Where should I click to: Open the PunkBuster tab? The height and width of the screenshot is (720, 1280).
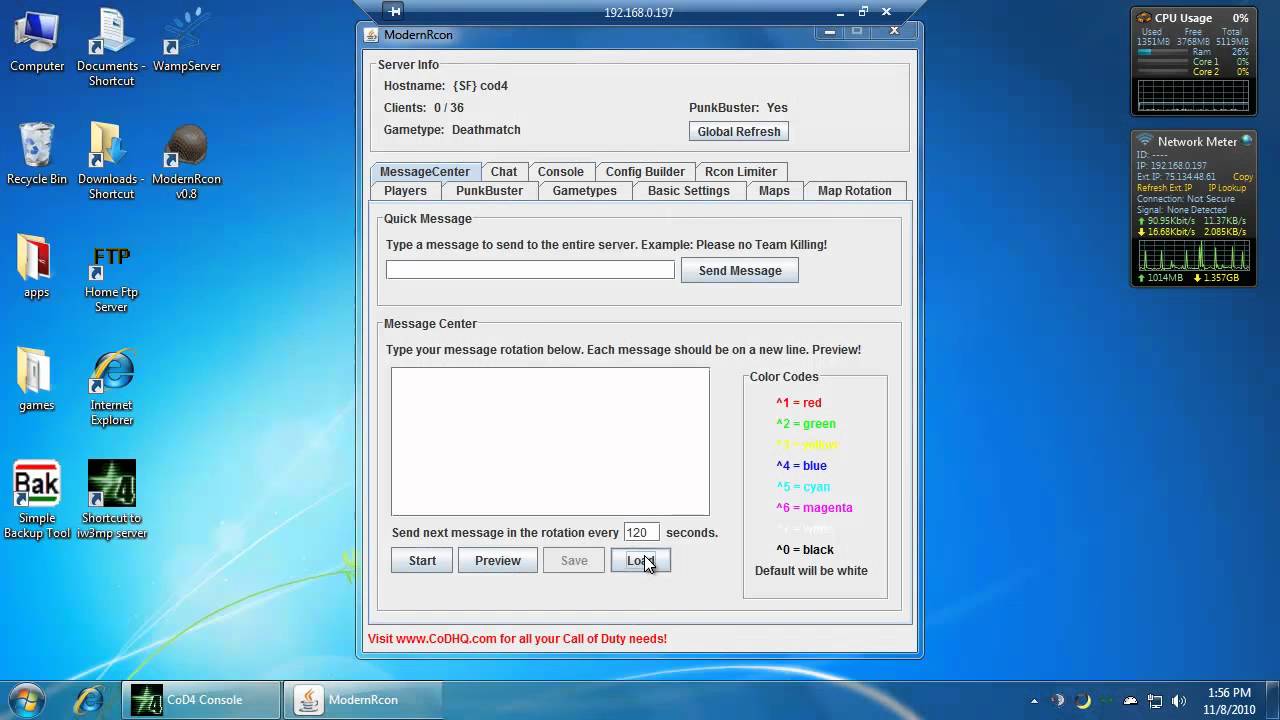click(x=489, y=191)
